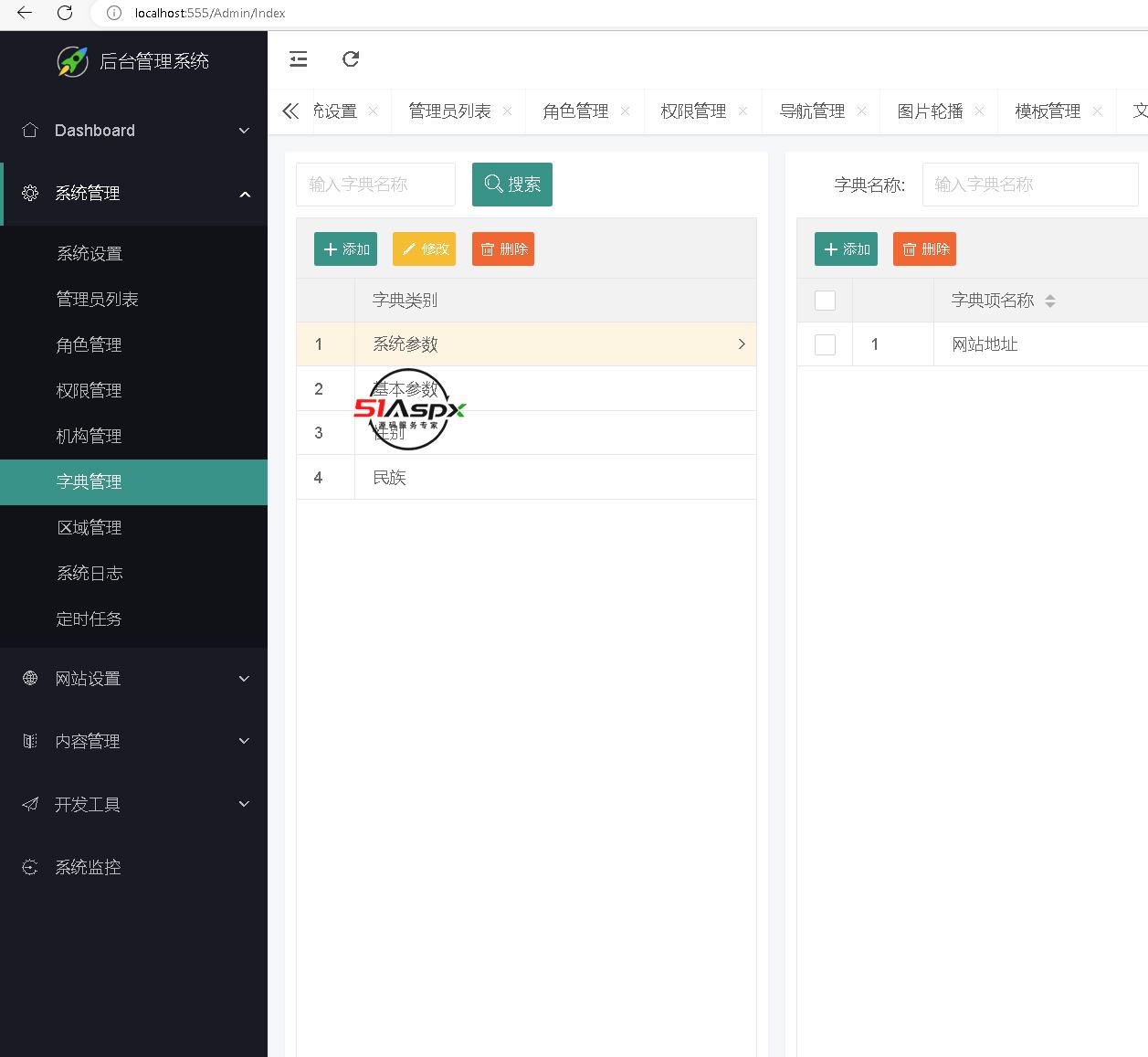Select 字典管理 in sidebar
1148x1057 pixels.
click(133, 481)
